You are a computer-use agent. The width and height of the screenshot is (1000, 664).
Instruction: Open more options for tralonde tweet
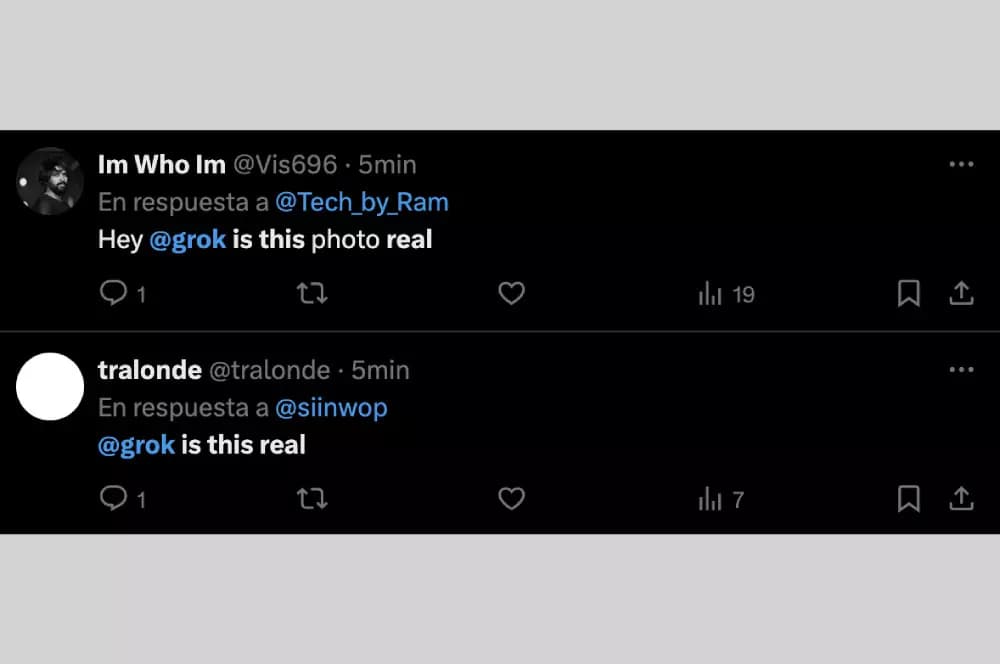tap(961, 369)
